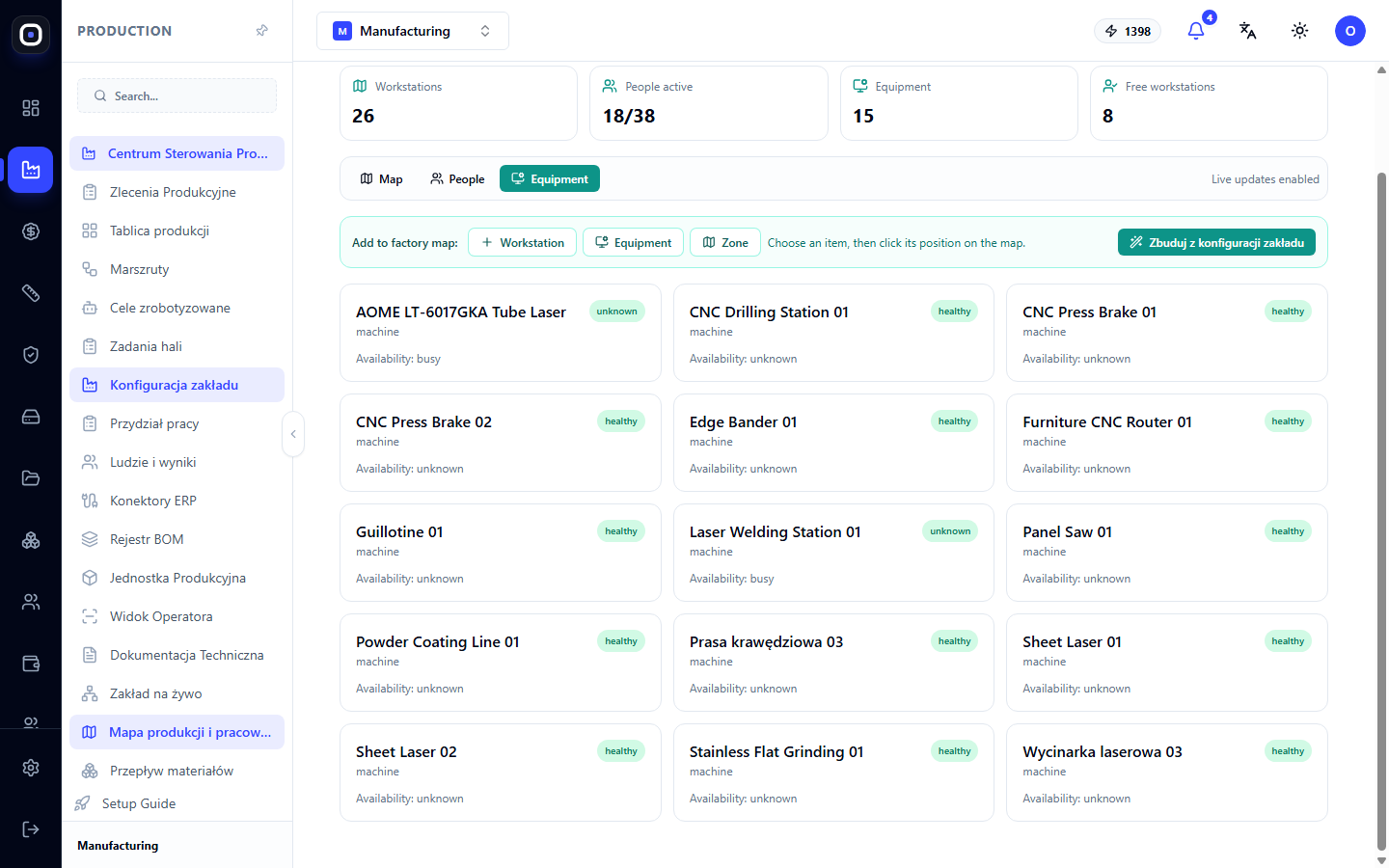
Task: Open the user avatar O menu
Action: click(x=1350, y=31)
